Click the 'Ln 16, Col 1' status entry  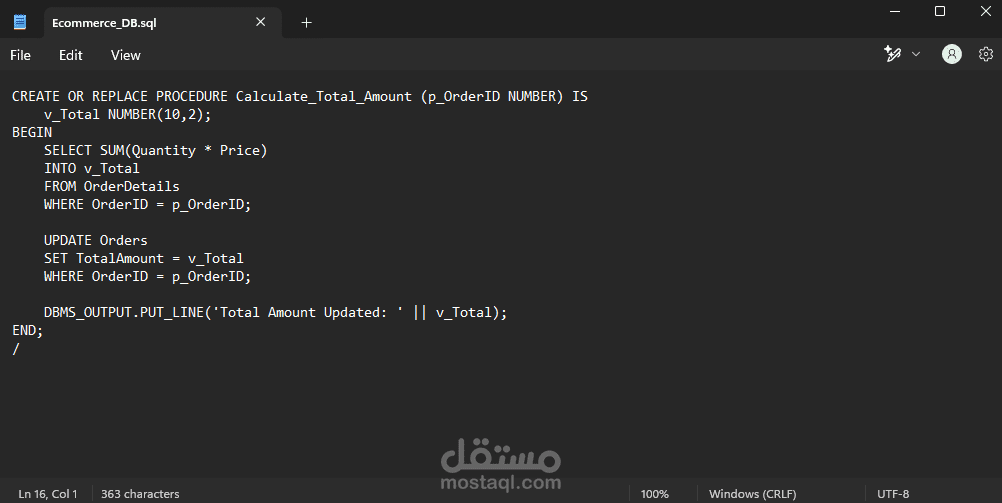[x=48, y=494]
